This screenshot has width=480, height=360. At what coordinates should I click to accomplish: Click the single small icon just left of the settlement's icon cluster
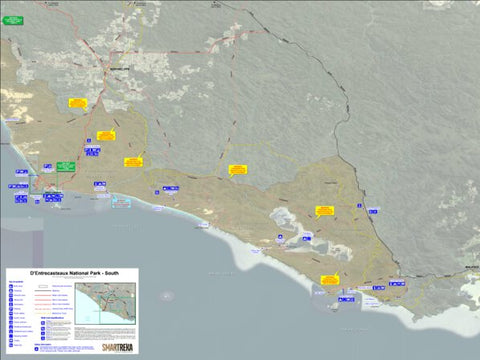pos(37,201)
